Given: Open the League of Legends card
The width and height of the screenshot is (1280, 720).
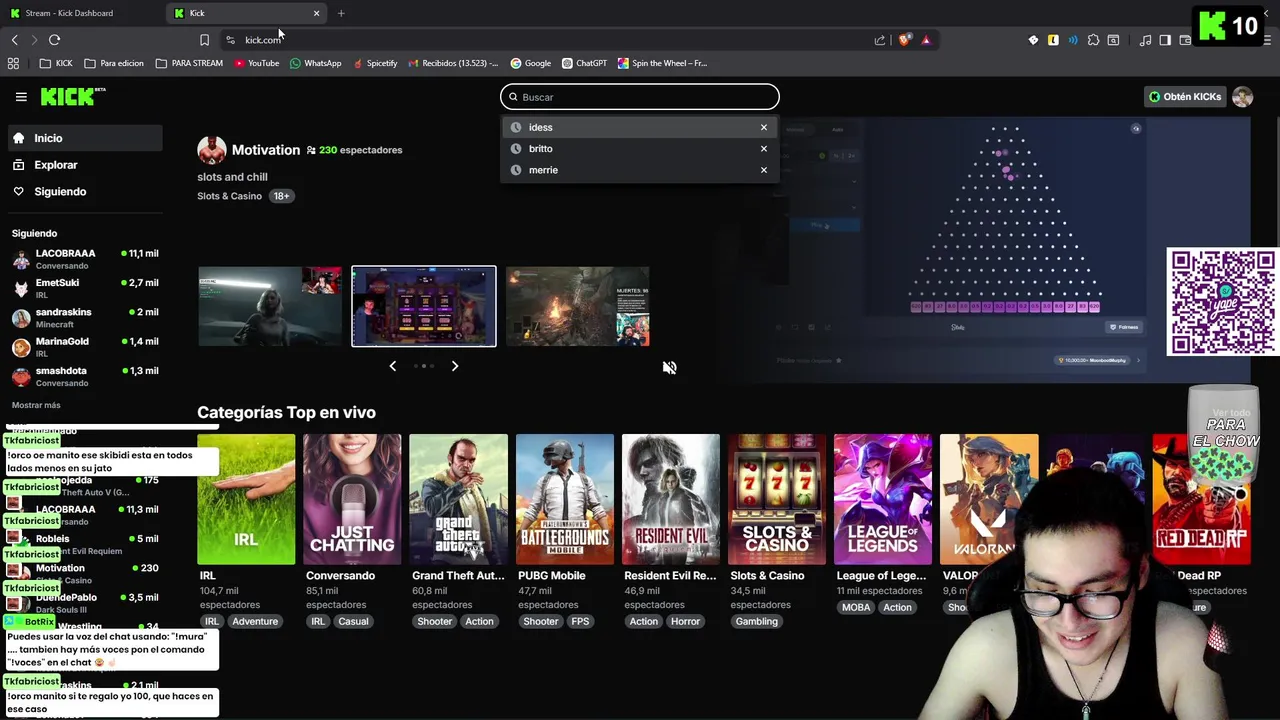Looking at the screenshot, I should [x=883, y=499].
